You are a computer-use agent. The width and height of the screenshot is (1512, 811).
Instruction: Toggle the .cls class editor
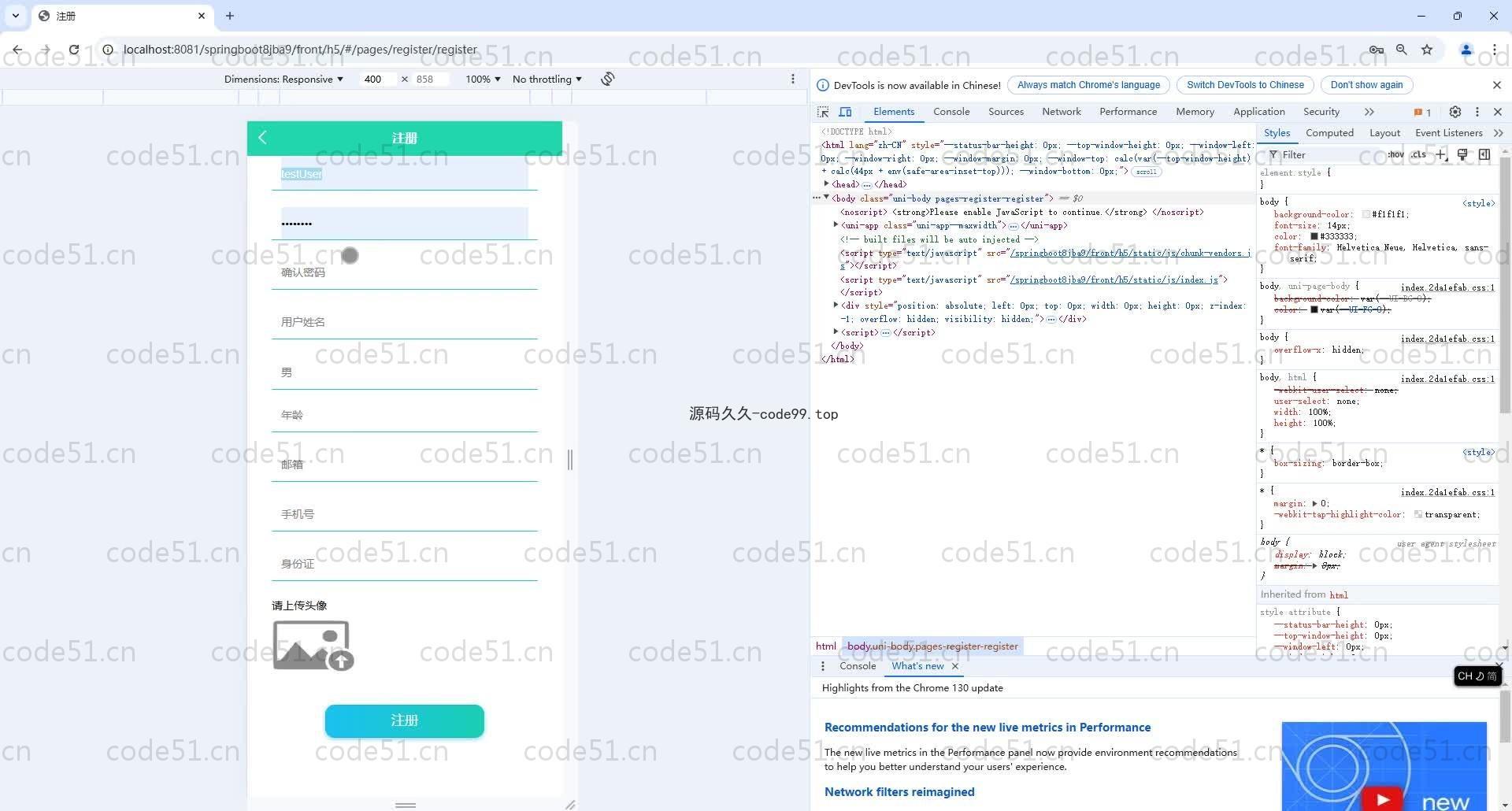point(1419,155)
